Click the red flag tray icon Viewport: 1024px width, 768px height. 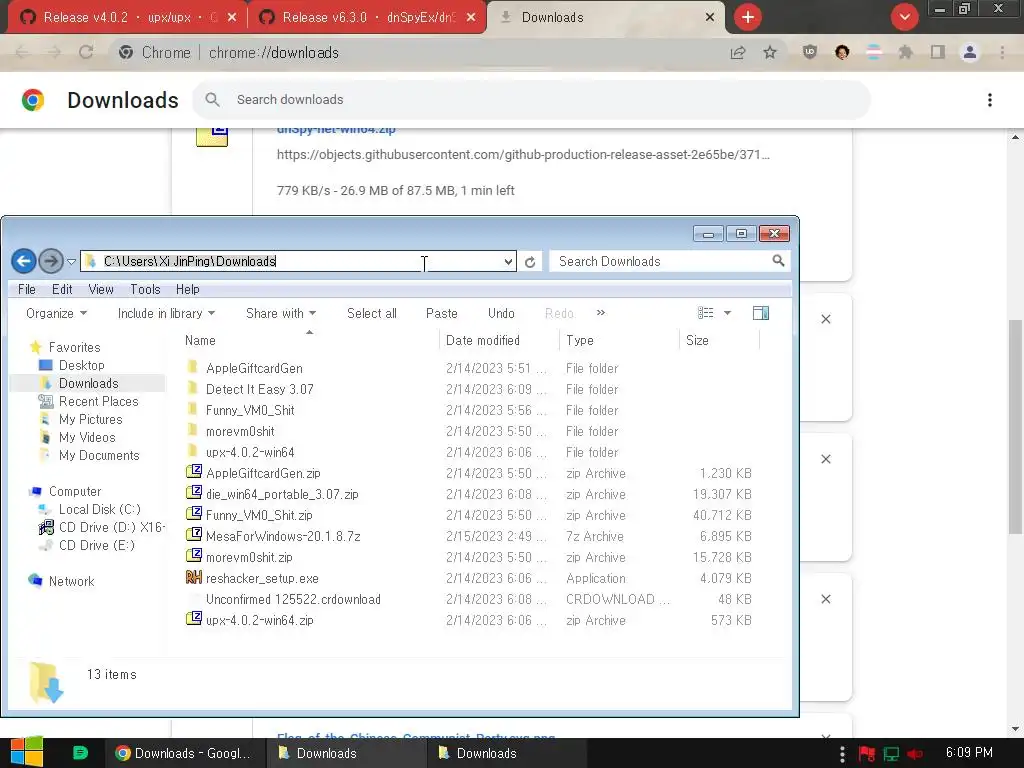click(x=867, y=754)
